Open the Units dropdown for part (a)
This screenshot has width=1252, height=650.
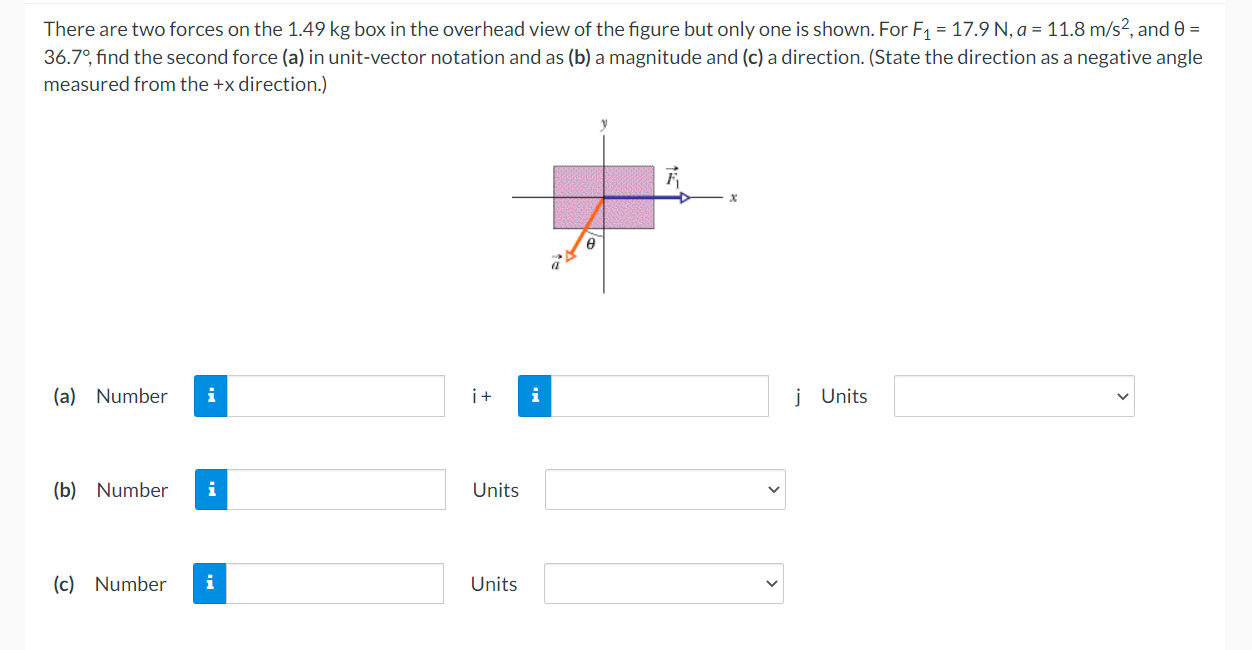(1013, 396)
